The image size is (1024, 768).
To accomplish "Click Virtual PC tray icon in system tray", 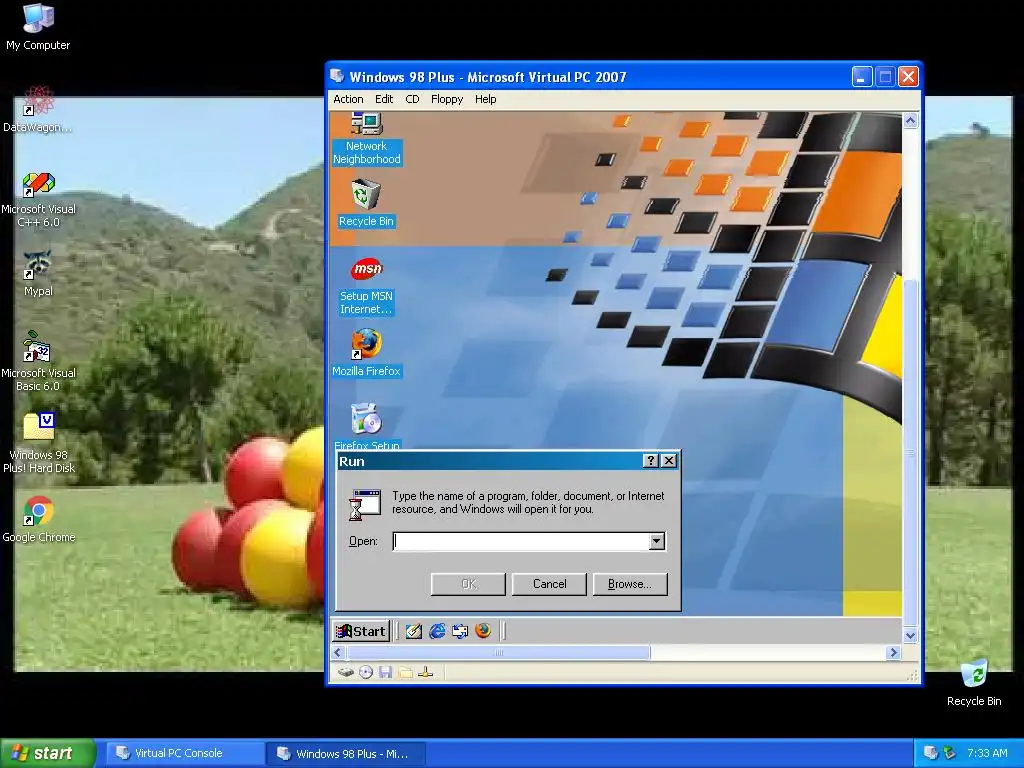I will [931, 753].
